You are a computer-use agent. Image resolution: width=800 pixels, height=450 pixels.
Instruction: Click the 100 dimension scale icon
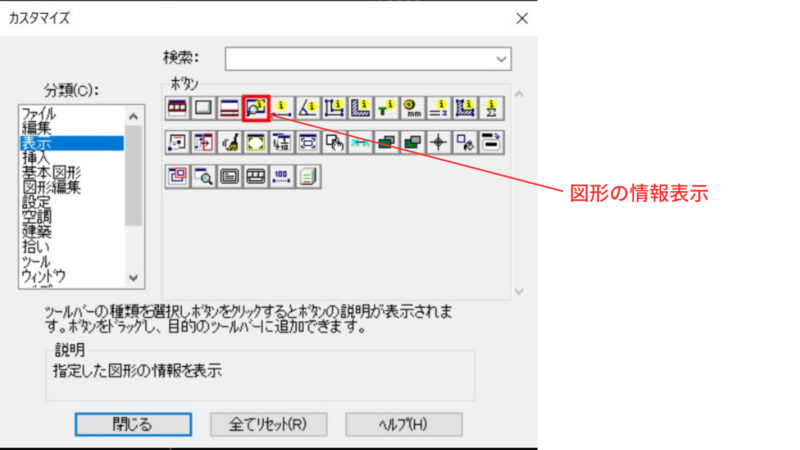pos(282,177)
